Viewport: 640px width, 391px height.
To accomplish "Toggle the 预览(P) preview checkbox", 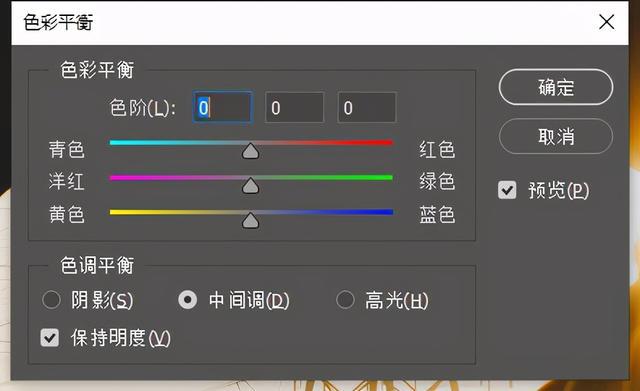I will click(507, 190).
